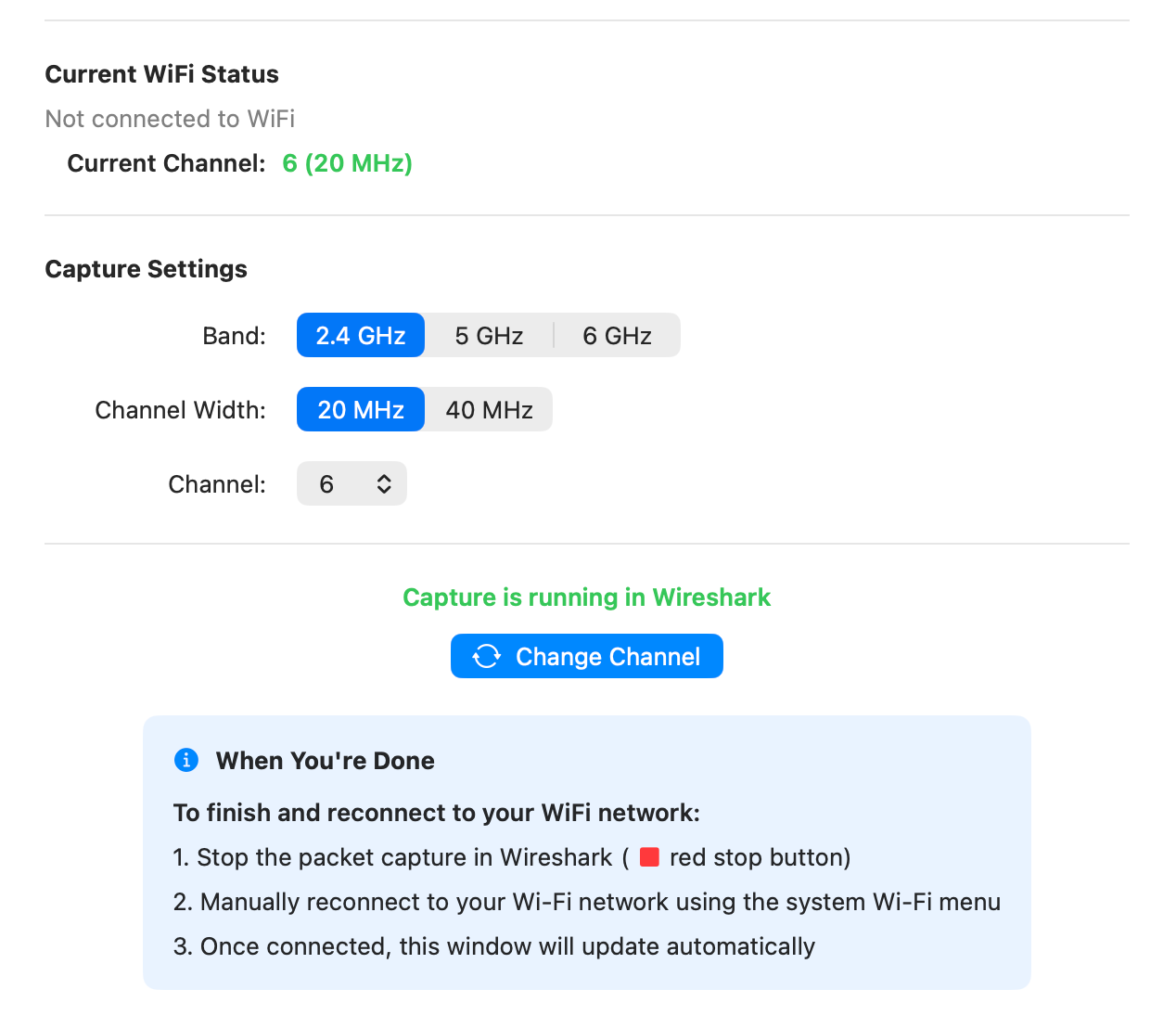Switch the band to 5 GHz
The width and height of the screenshot is (1176, 1028).
pos(489,335)
